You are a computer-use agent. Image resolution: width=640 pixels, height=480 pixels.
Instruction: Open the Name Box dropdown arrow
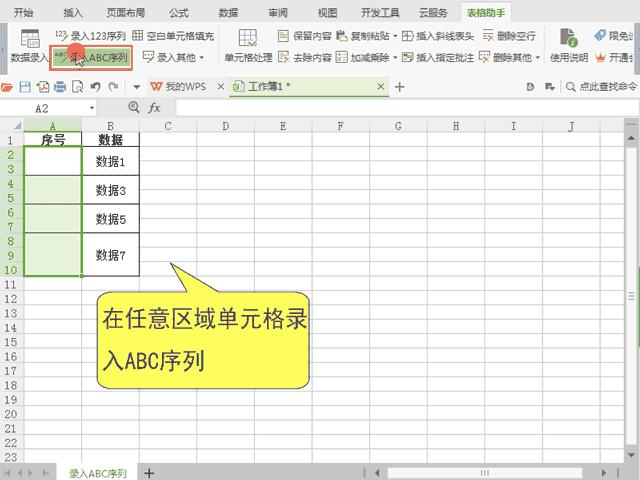tap(92, 108)
